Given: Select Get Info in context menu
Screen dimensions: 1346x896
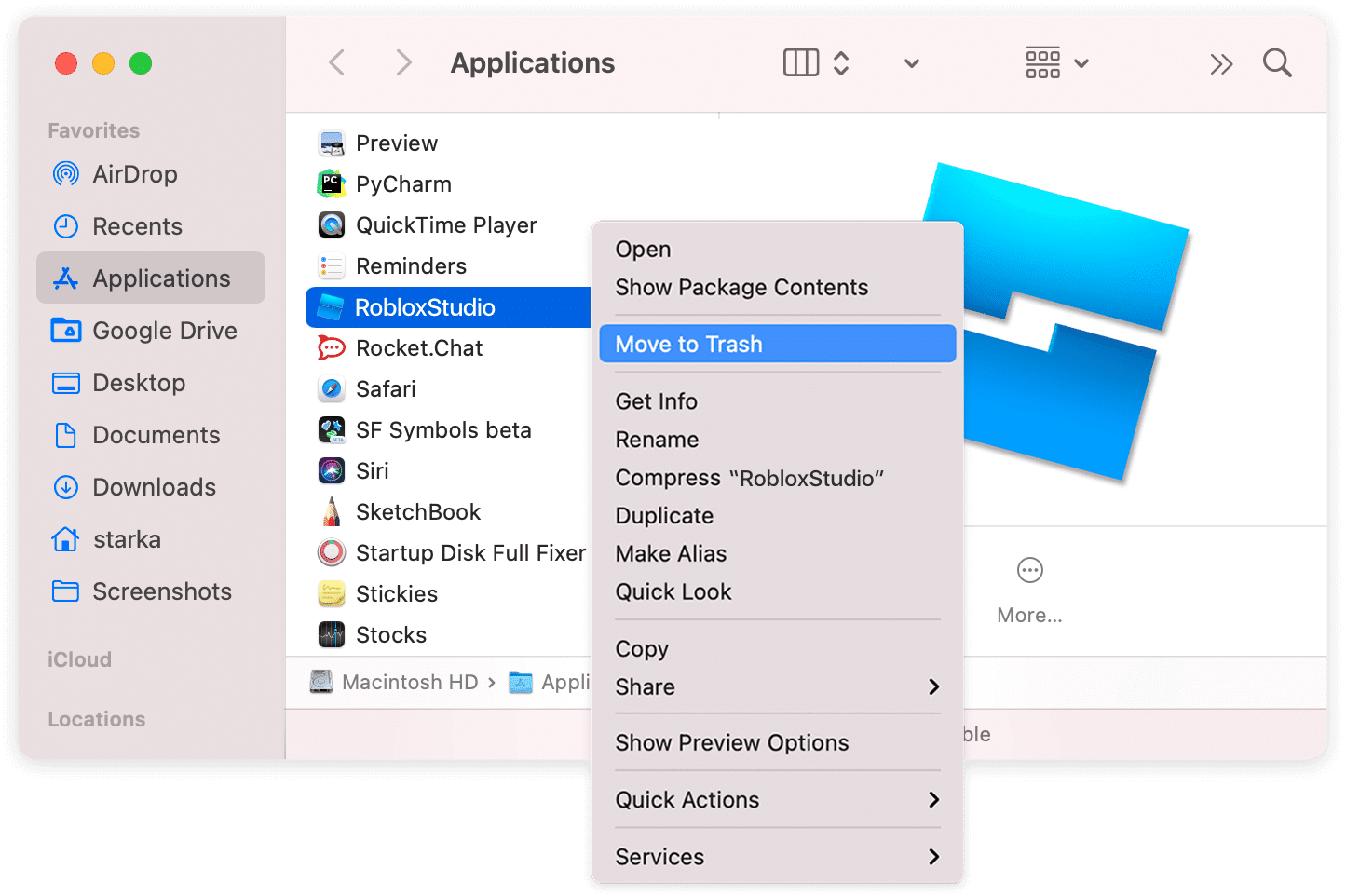Looking at the screenshot, I should point(656,401).
